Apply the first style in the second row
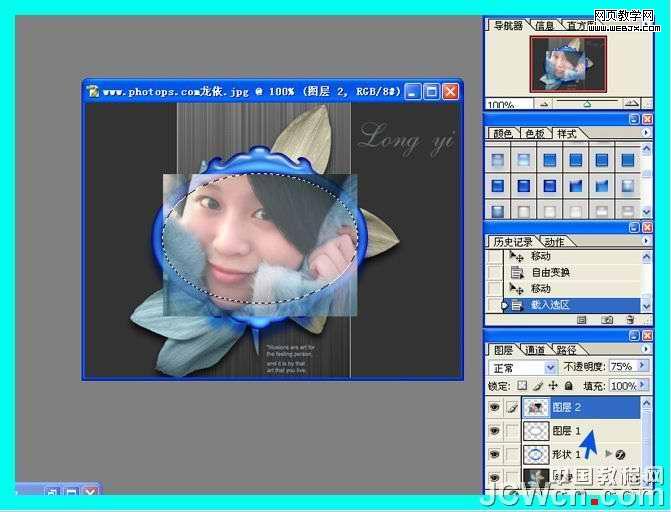Image resolution: width=671 pixels, height=512 pixels. coord(497,186)
